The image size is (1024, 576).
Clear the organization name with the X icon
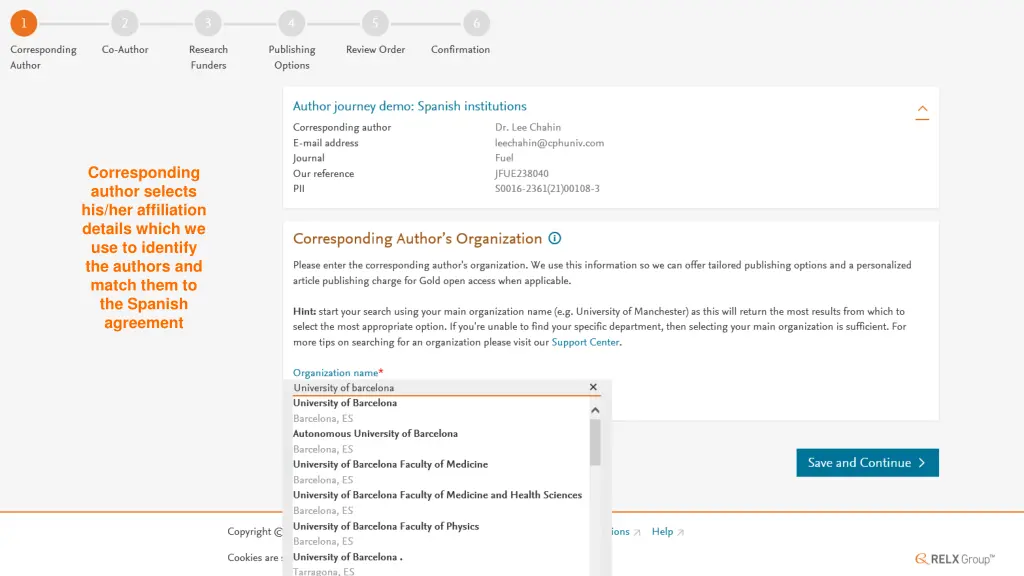[x=593, y=387]
